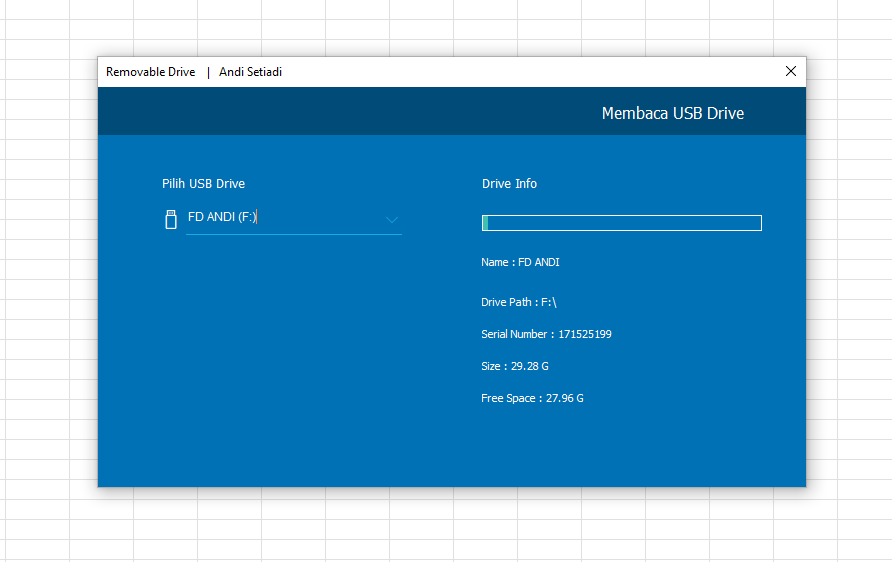The width and height of the screenshot is (892, 562).
Task: Expand the USB drive dropdown chevron
Action: tap(391, 219)
